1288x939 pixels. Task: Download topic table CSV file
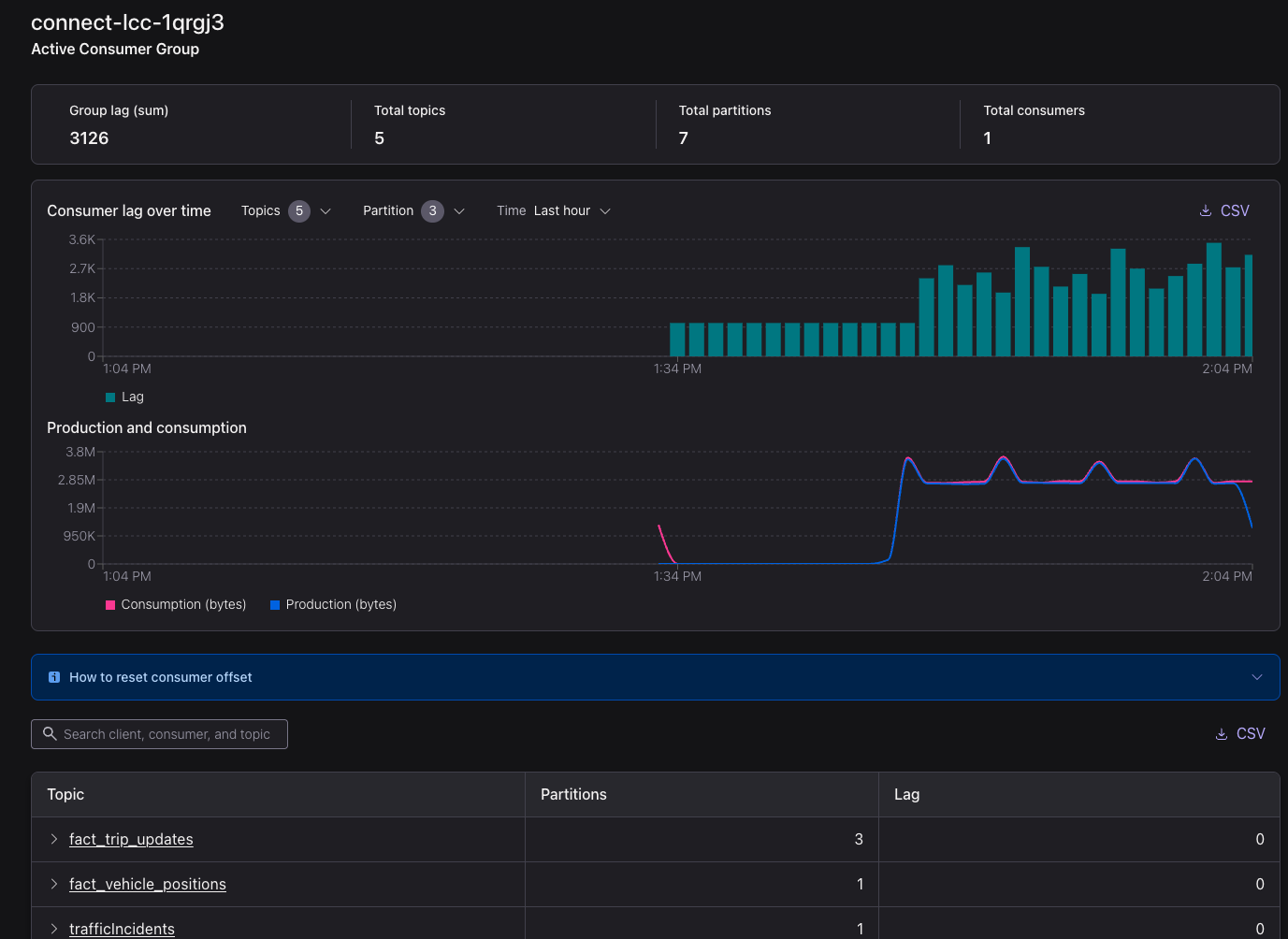pyautogui.click(x=1239, y=734)
